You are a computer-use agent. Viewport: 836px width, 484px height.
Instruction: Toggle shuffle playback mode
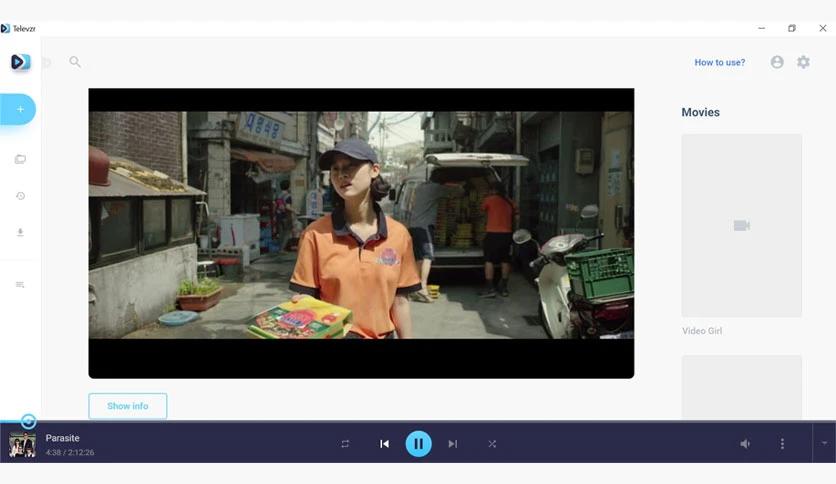(492, 443)
